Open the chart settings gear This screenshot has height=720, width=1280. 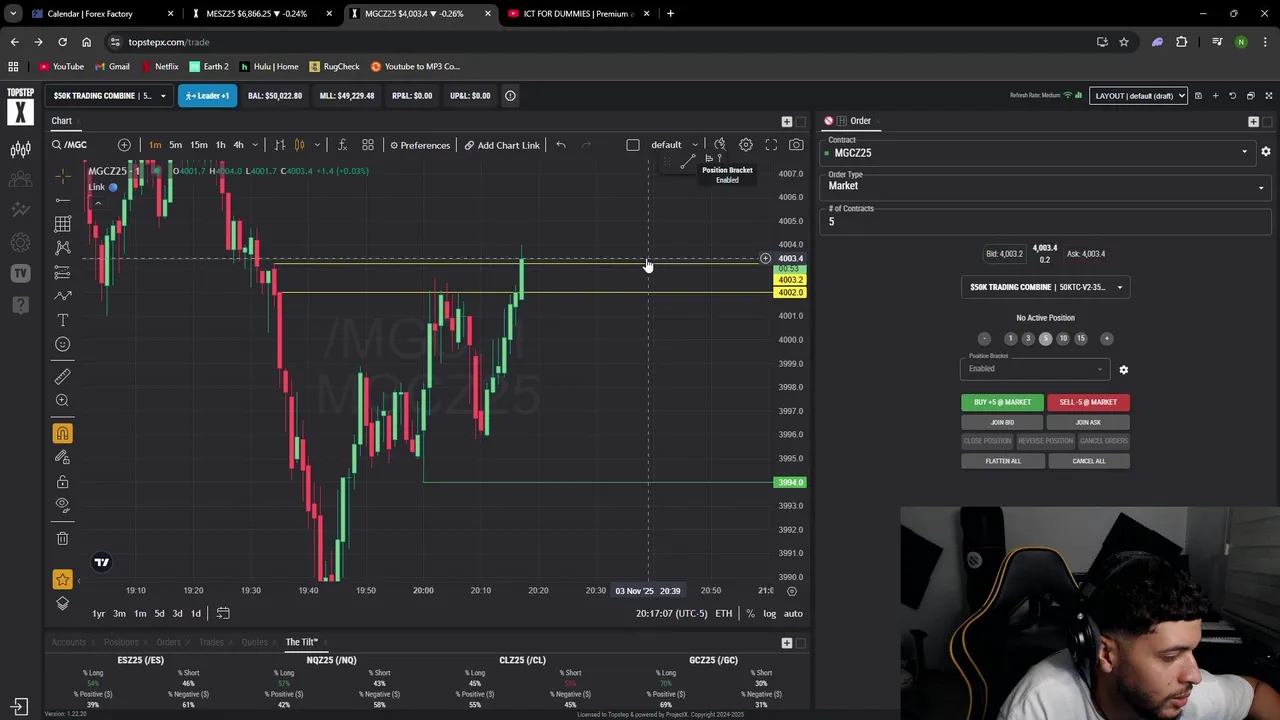click(x=746, y=145)
